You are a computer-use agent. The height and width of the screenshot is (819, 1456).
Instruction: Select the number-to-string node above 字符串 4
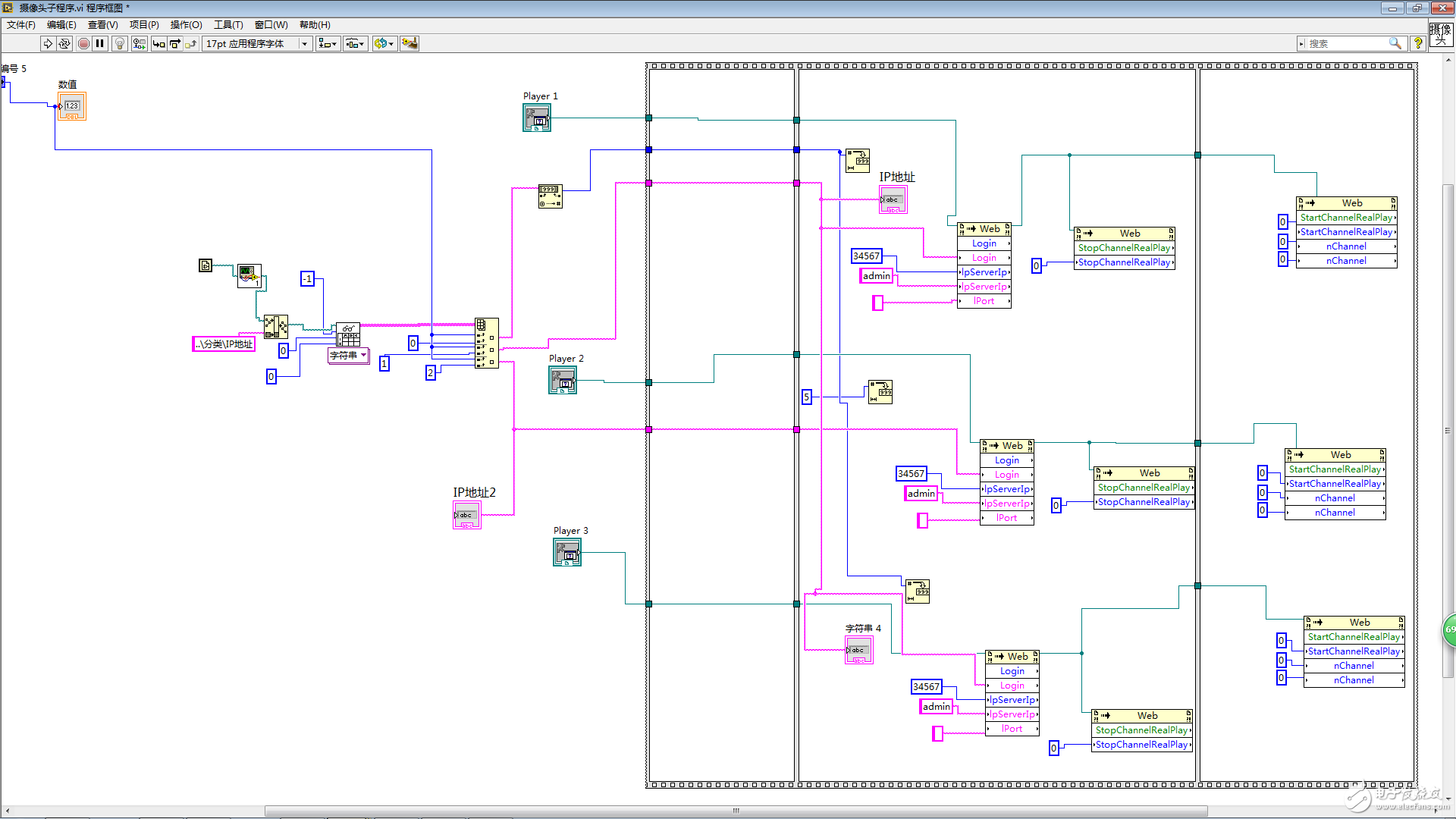(x=918, y=591)
